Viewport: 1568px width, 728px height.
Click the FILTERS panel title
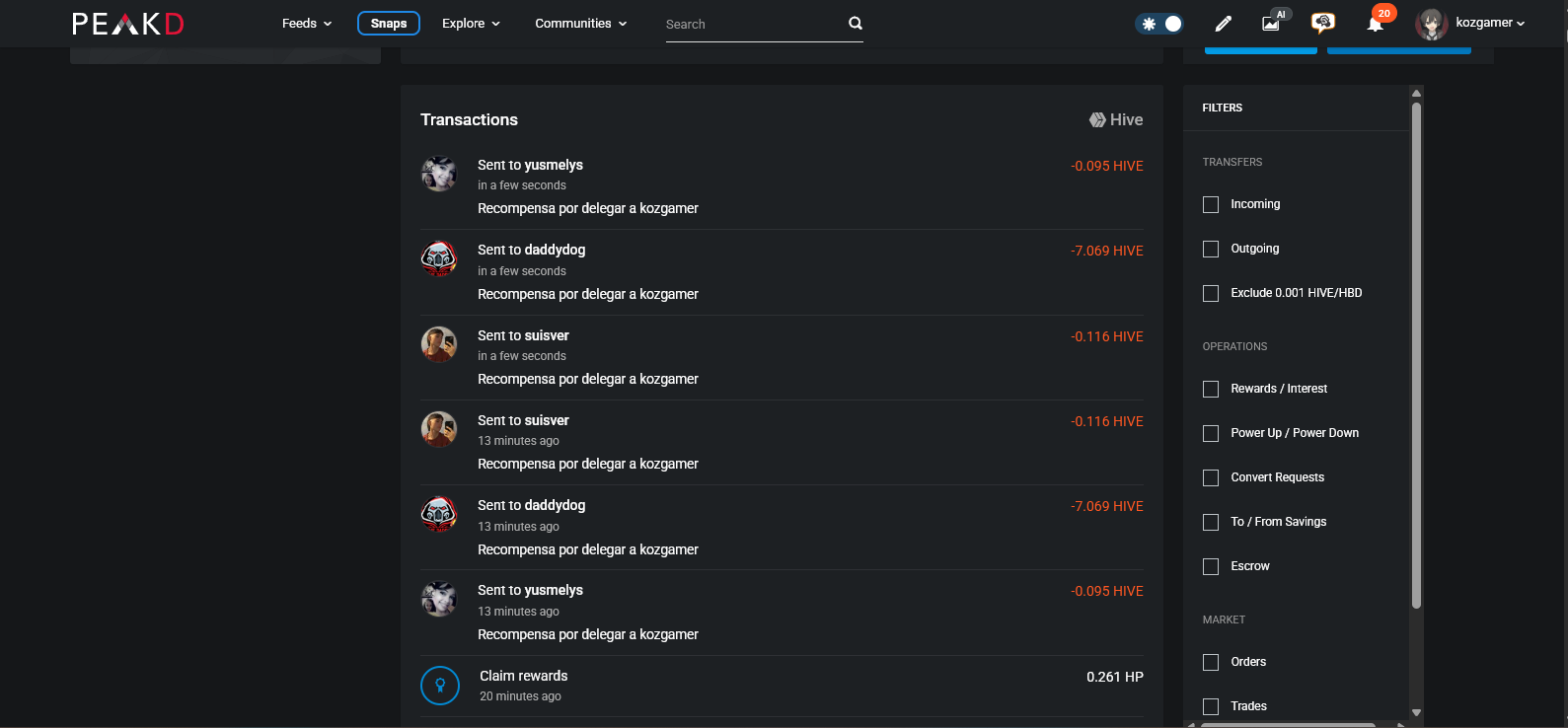click(1222, 108)
